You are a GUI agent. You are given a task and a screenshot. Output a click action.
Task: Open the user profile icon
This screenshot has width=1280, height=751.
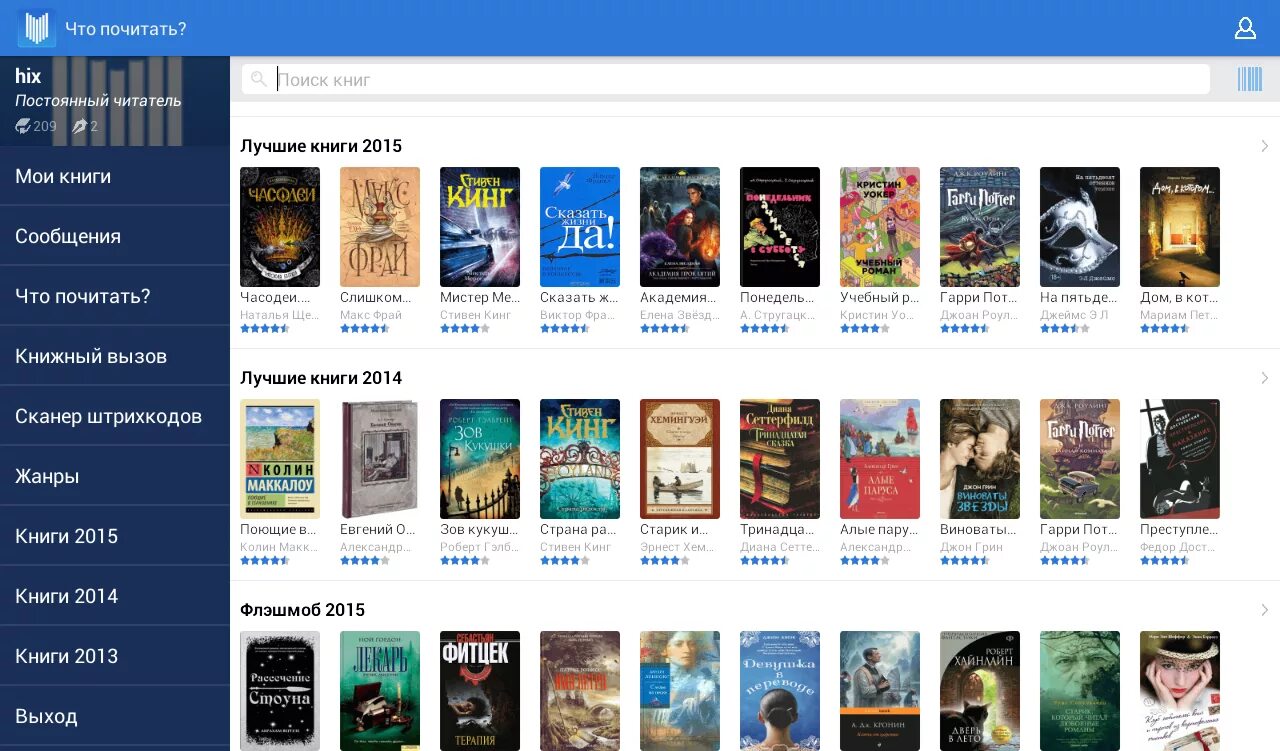[1245, 28]
